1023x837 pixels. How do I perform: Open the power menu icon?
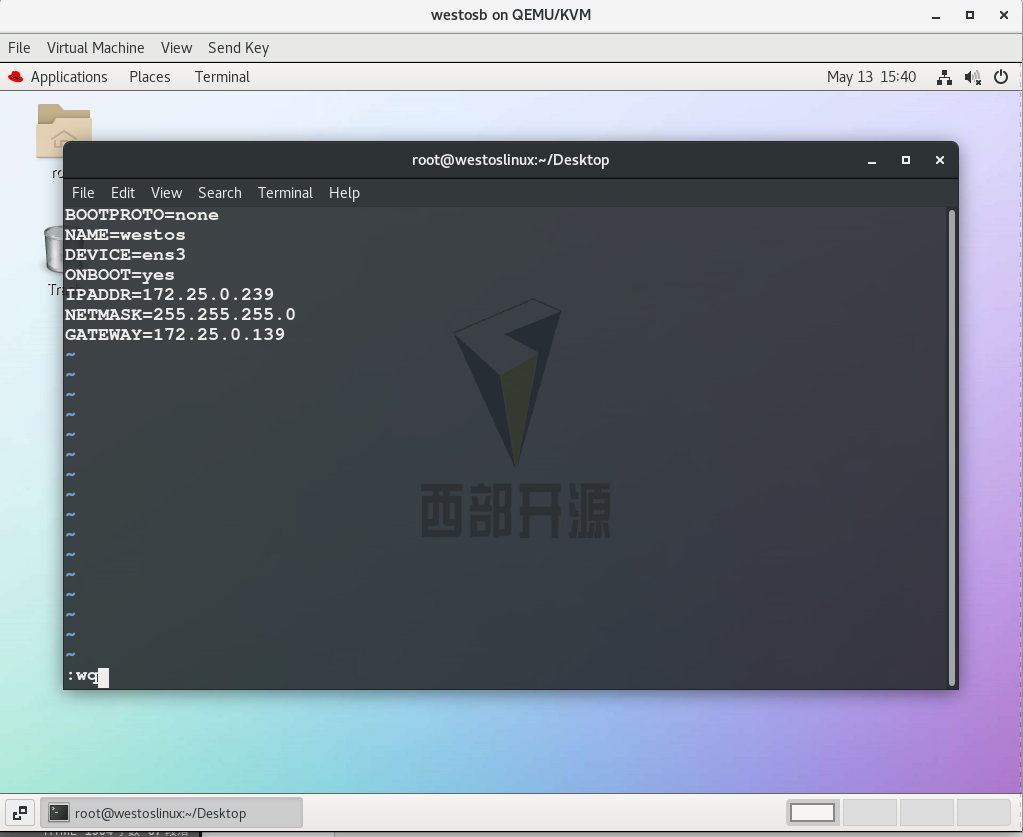1001,77
